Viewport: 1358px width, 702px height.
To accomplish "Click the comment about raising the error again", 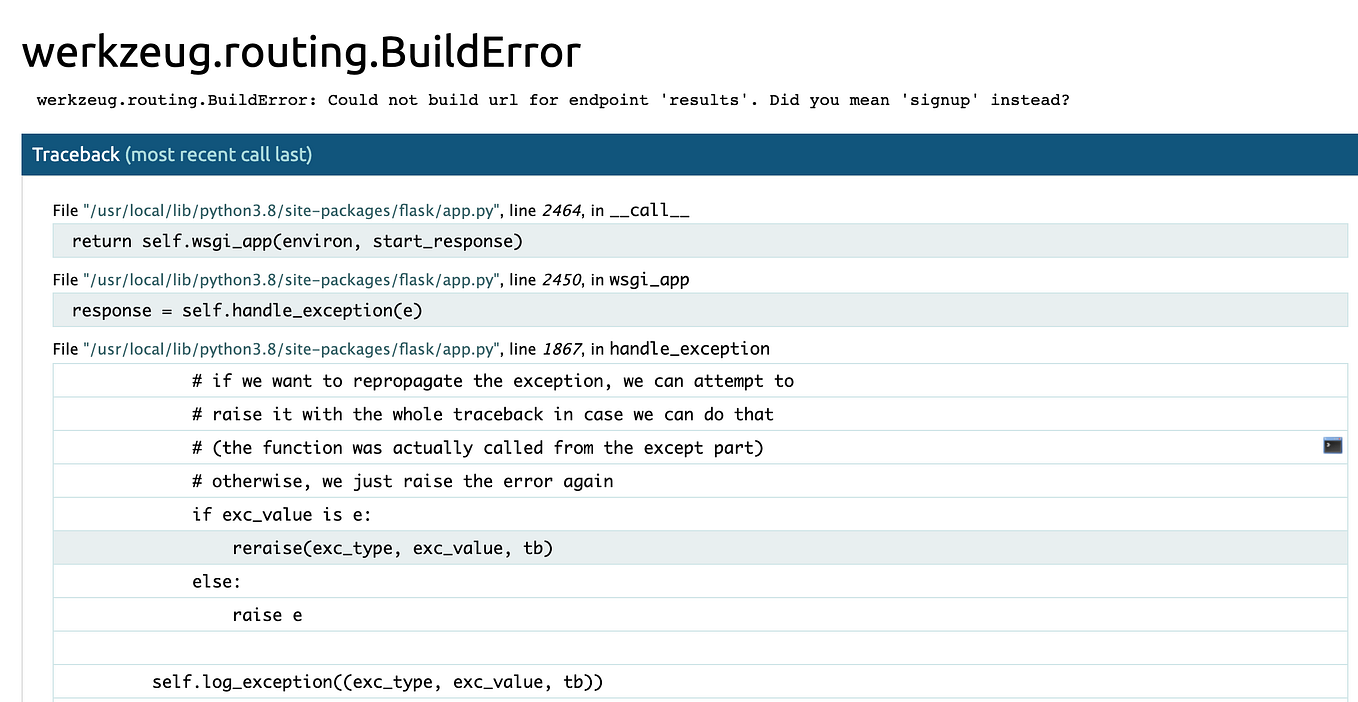I will [x=400, y=481].
